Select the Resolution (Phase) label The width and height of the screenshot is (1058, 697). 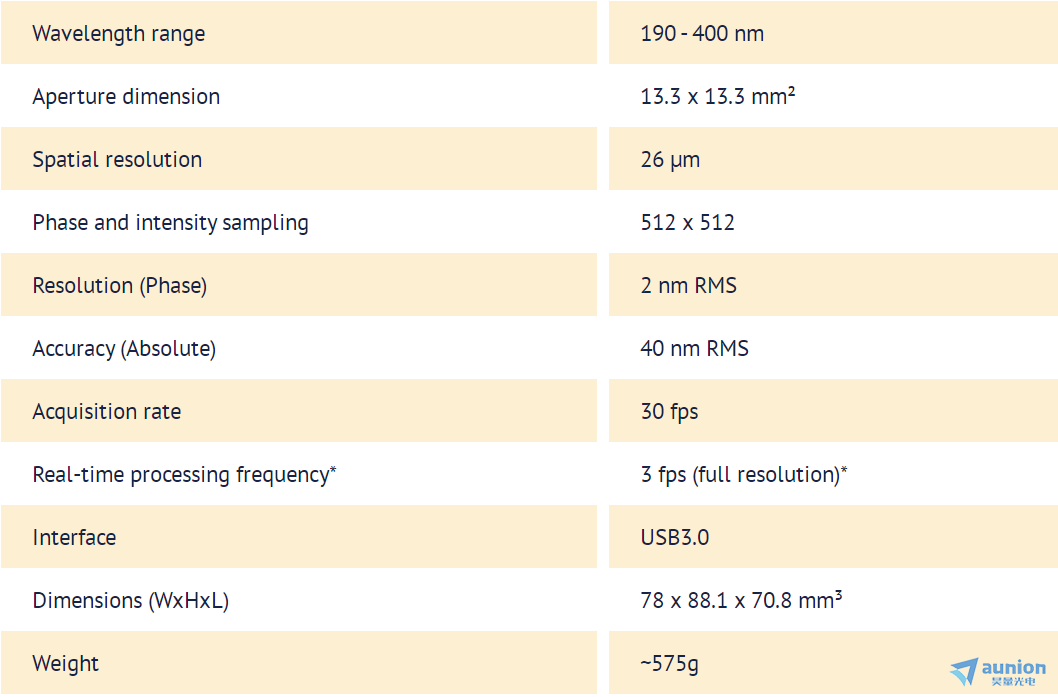pyautogui.click(x=119, y=285)
